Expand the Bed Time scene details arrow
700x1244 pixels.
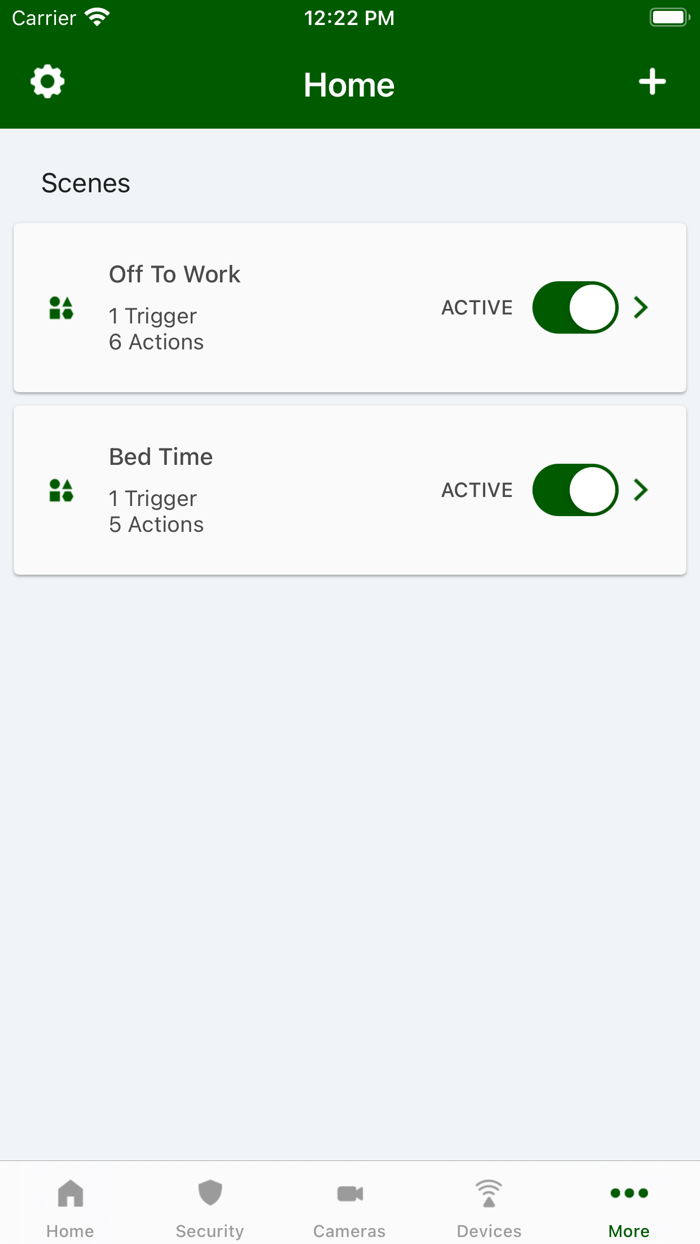(641, 490)
